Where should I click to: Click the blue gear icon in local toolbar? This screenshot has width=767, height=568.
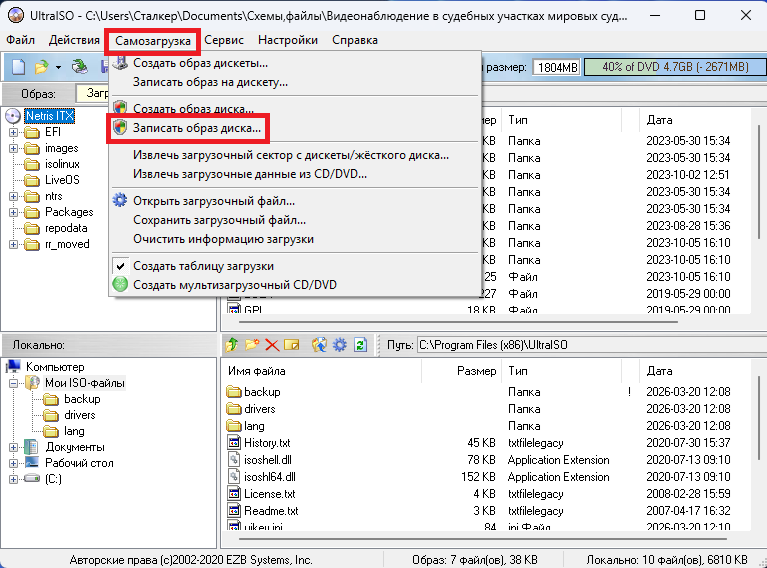click(339, 345)
